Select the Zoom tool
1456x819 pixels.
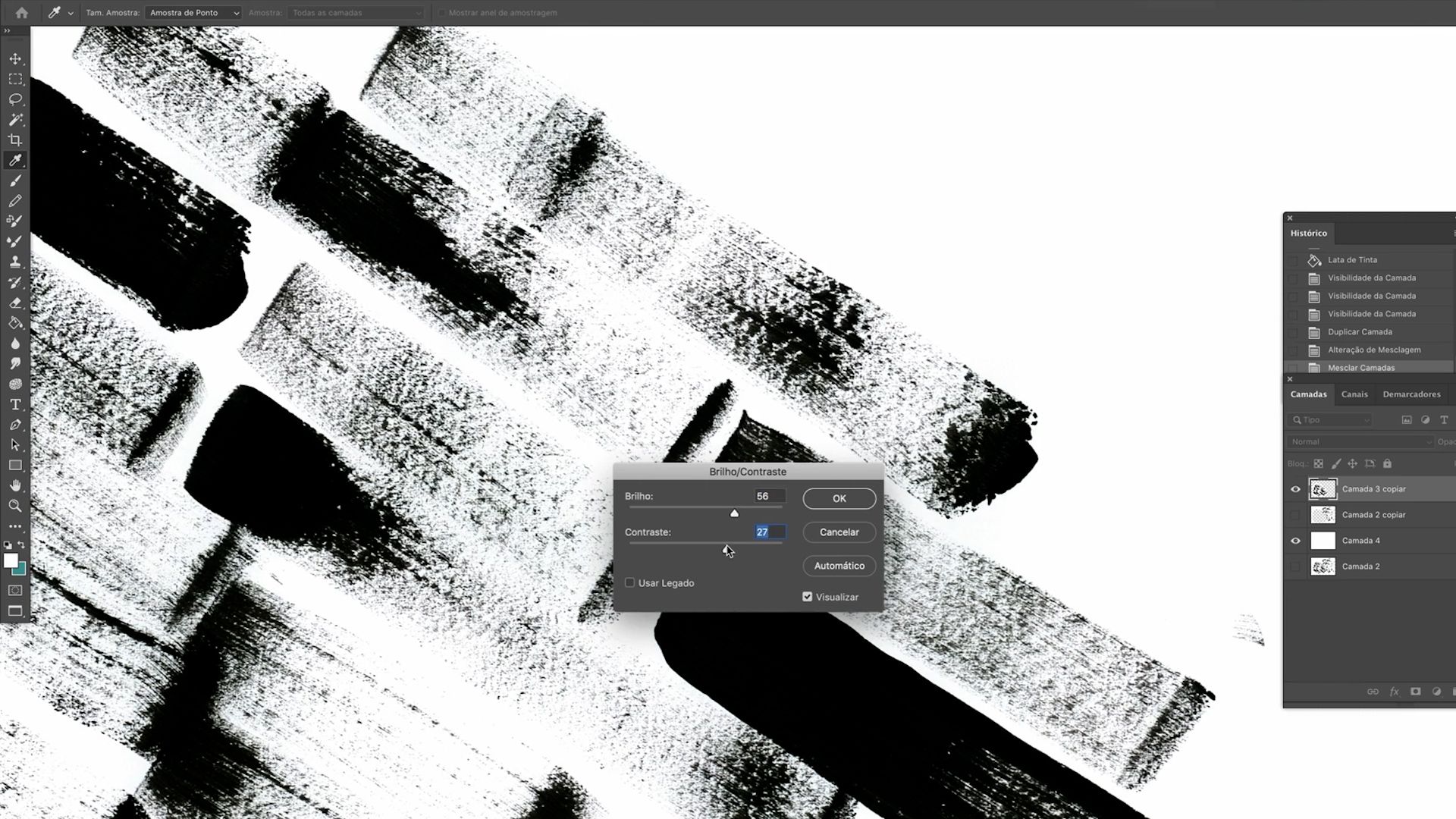[15, 506]
